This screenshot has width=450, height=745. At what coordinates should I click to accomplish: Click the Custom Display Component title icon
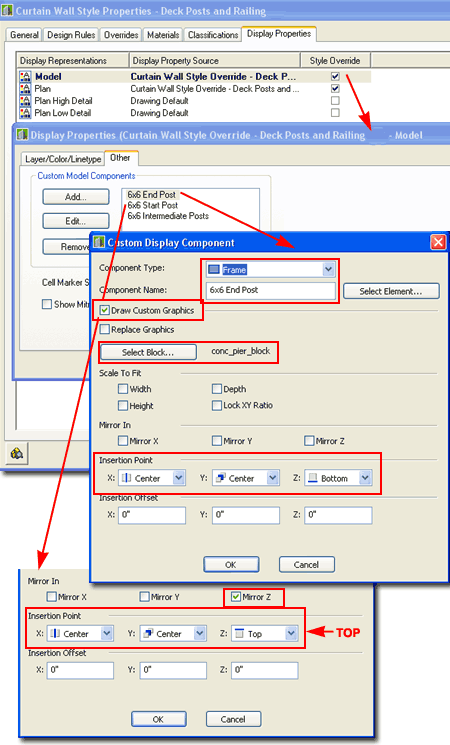99,242
